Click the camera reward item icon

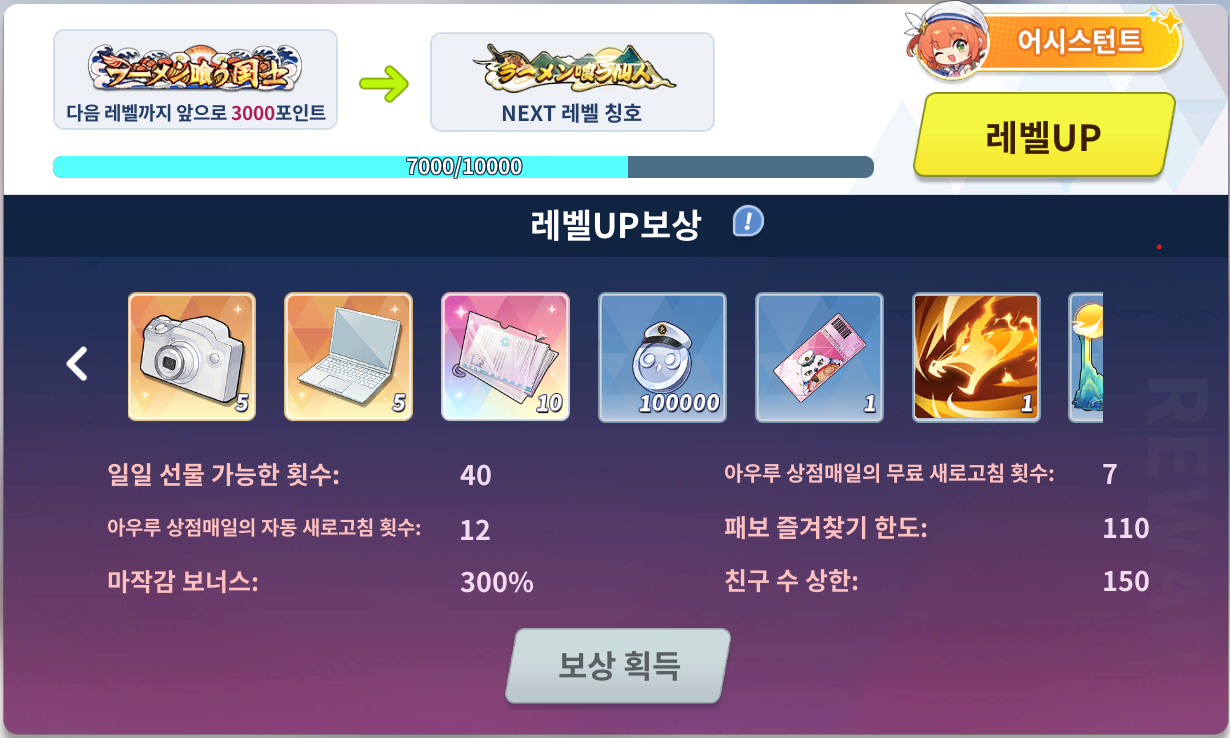192,356
